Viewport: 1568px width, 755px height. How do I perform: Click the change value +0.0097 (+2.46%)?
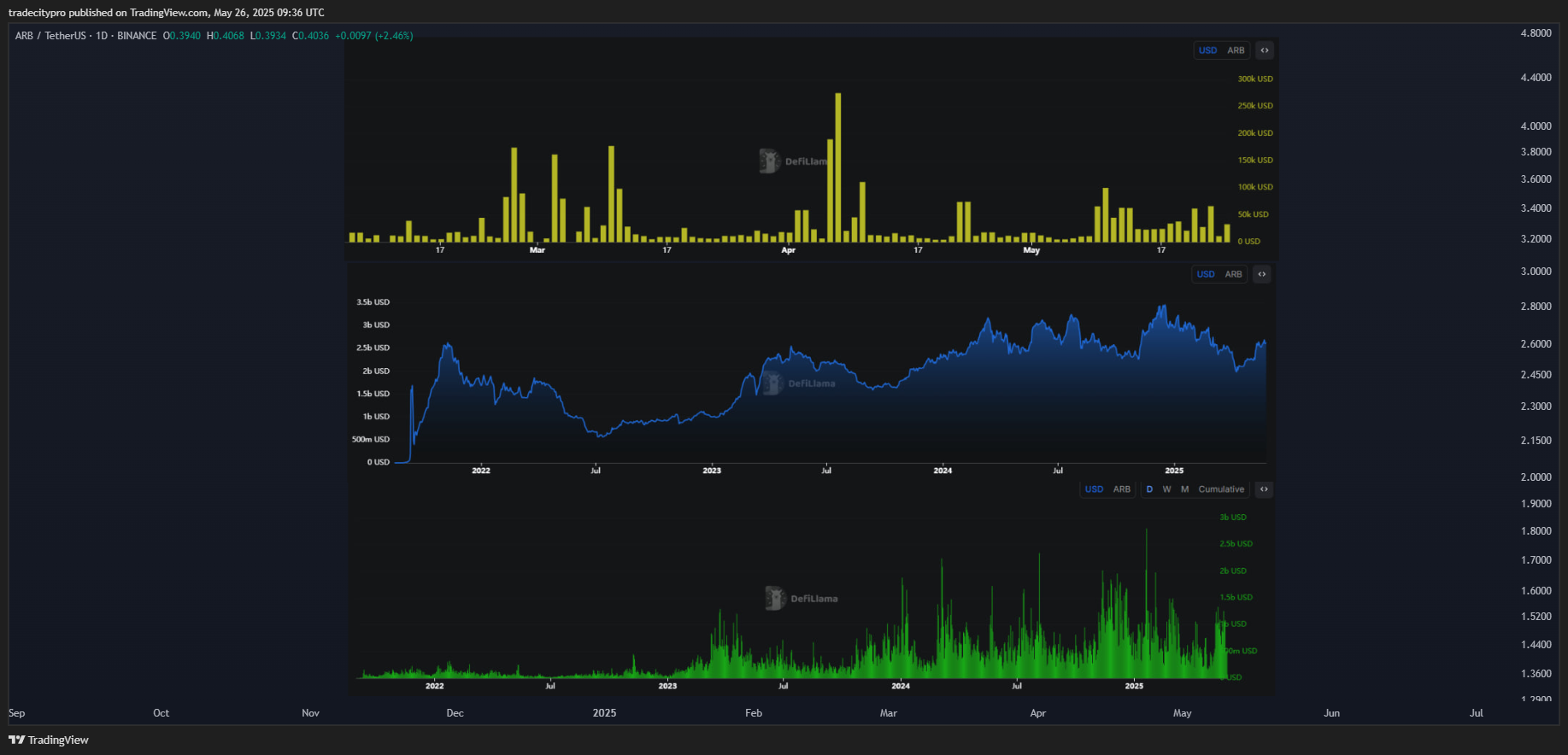374,36
